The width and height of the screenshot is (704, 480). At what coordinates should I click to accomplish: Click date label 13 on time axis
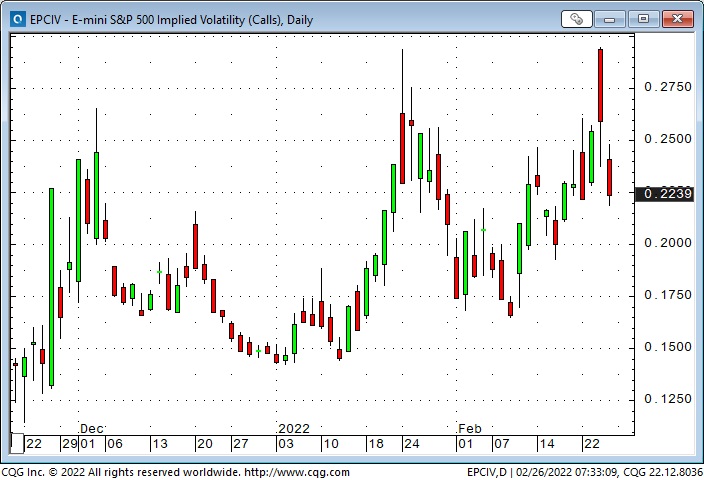pyautogui.click(x=160, y=444)
